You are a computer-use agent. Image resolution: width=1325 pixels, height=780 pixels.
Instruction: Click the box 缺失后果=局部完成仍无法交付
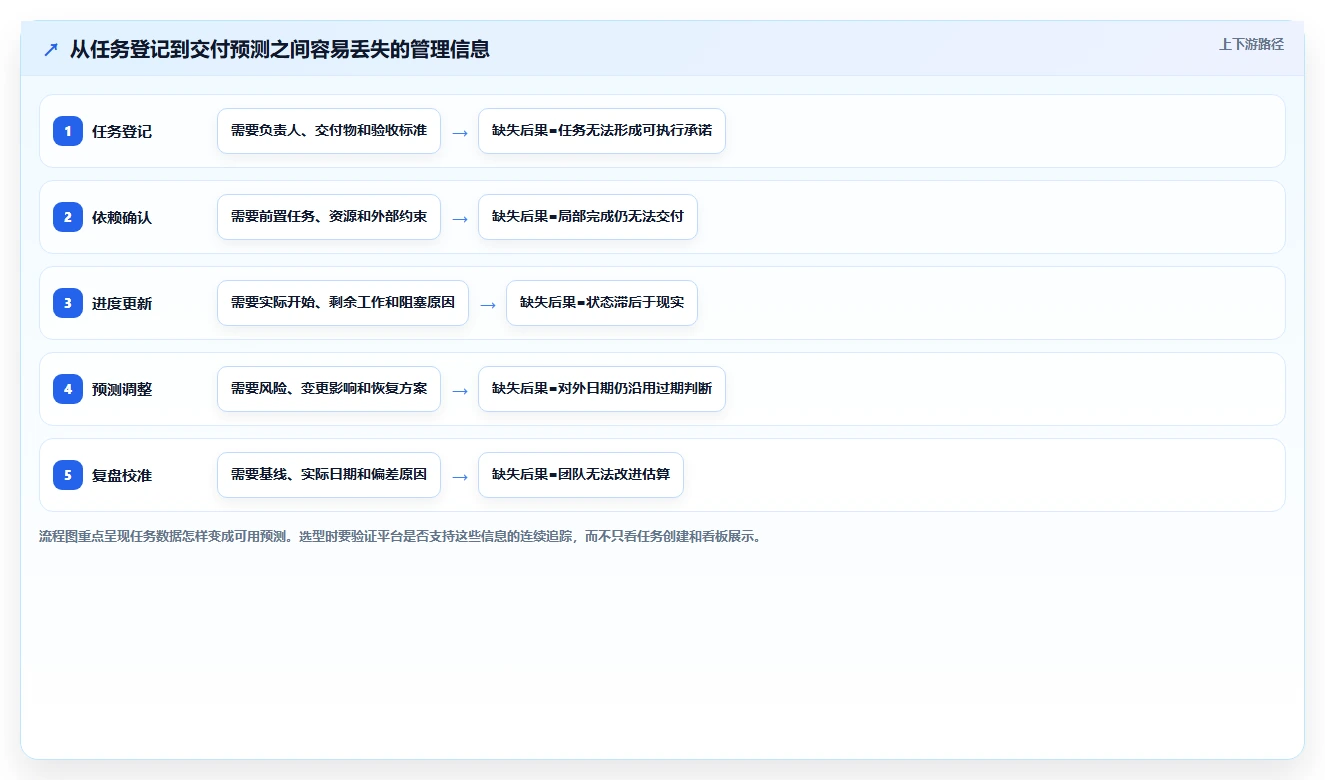(x=588, y=217)
